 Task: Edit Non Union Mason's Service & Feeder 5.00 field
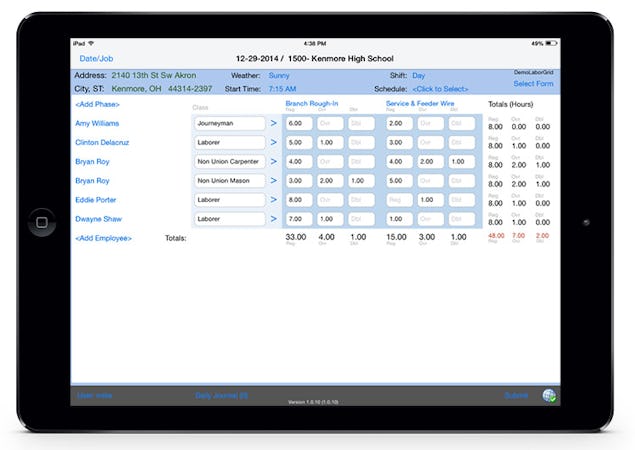coord(399,180)
